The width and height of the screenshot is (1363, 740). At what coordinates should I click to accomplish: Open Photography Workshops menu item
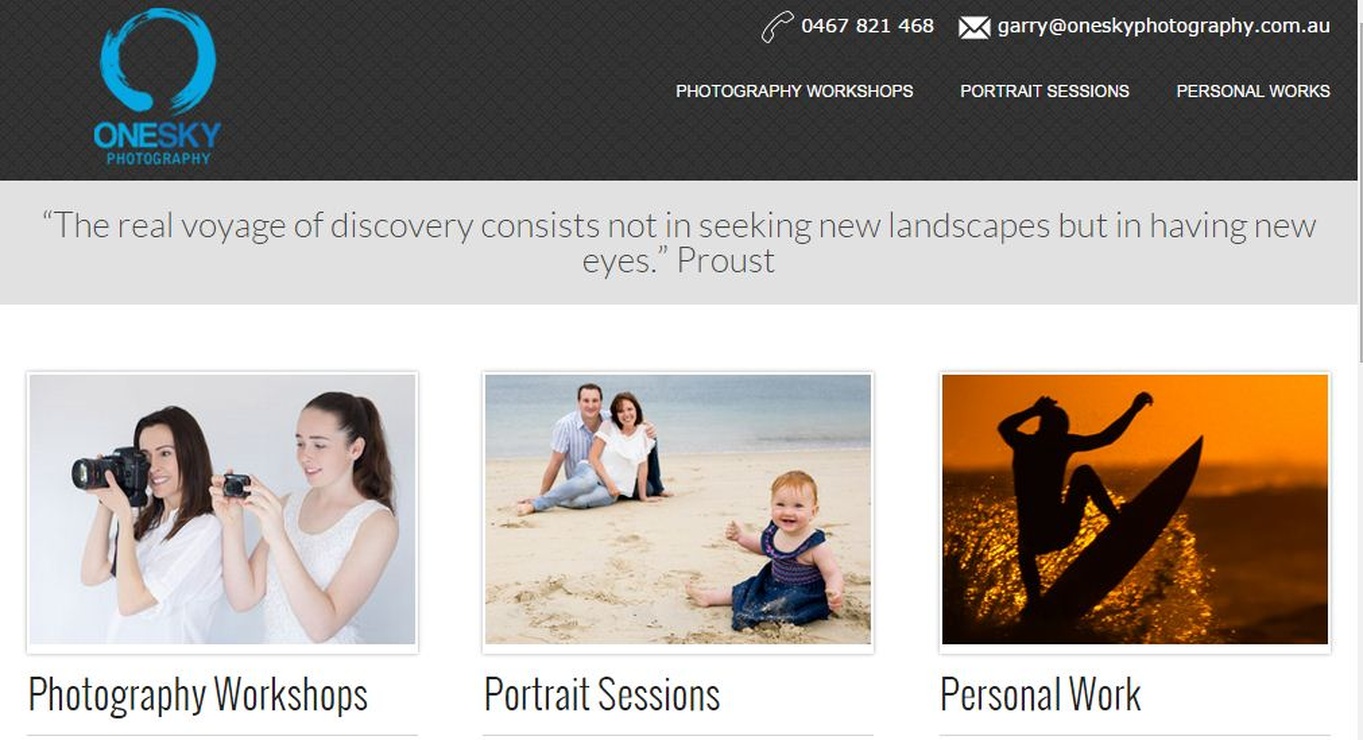click(x=794, y=91)
